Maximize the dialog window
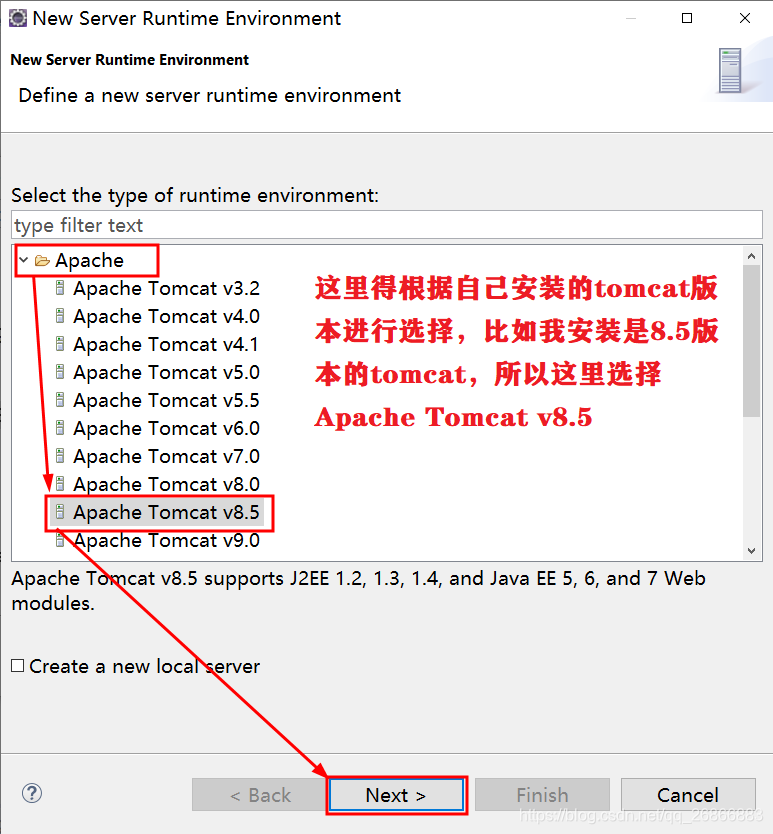This screenshot has width=773, height=834. (x=687, y=18)
